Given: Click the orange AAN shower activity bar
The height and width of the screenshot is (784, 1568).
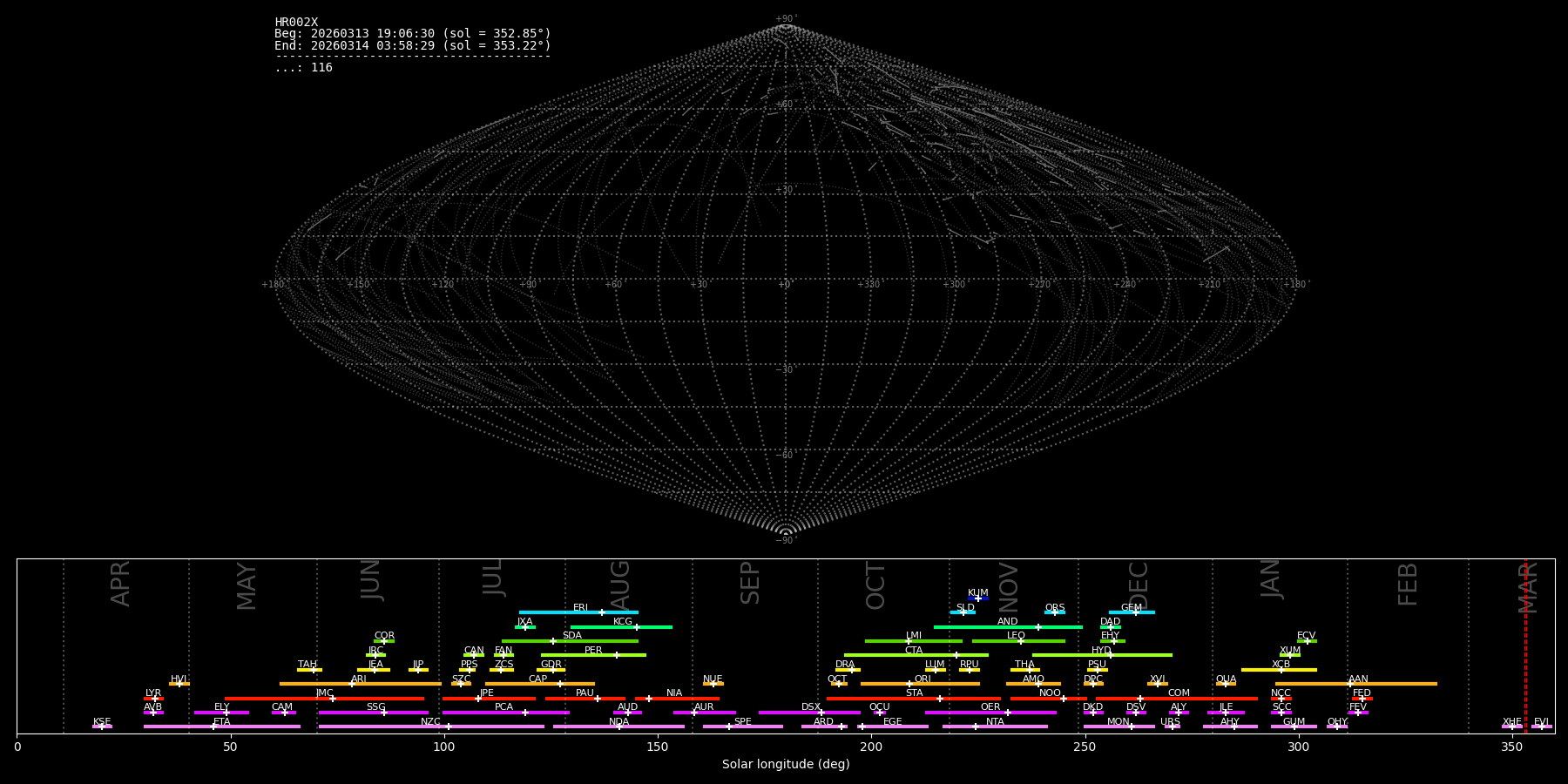Looking at the screenshot, I should (x=1356, y=684).
